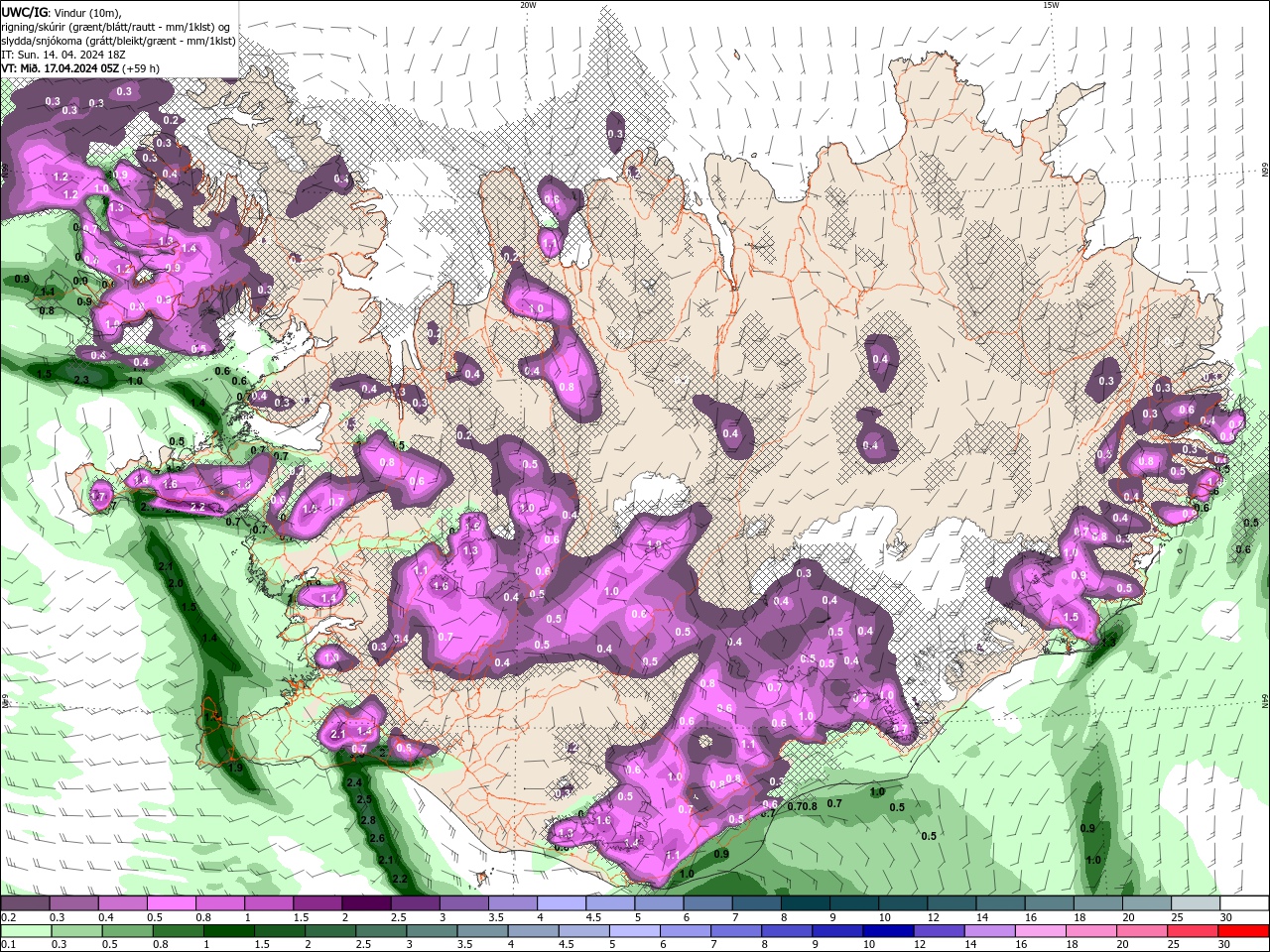The image size is (1270, 952).
Task: Click the '0.8' label on the snow scale
Action: click(203, 917)
